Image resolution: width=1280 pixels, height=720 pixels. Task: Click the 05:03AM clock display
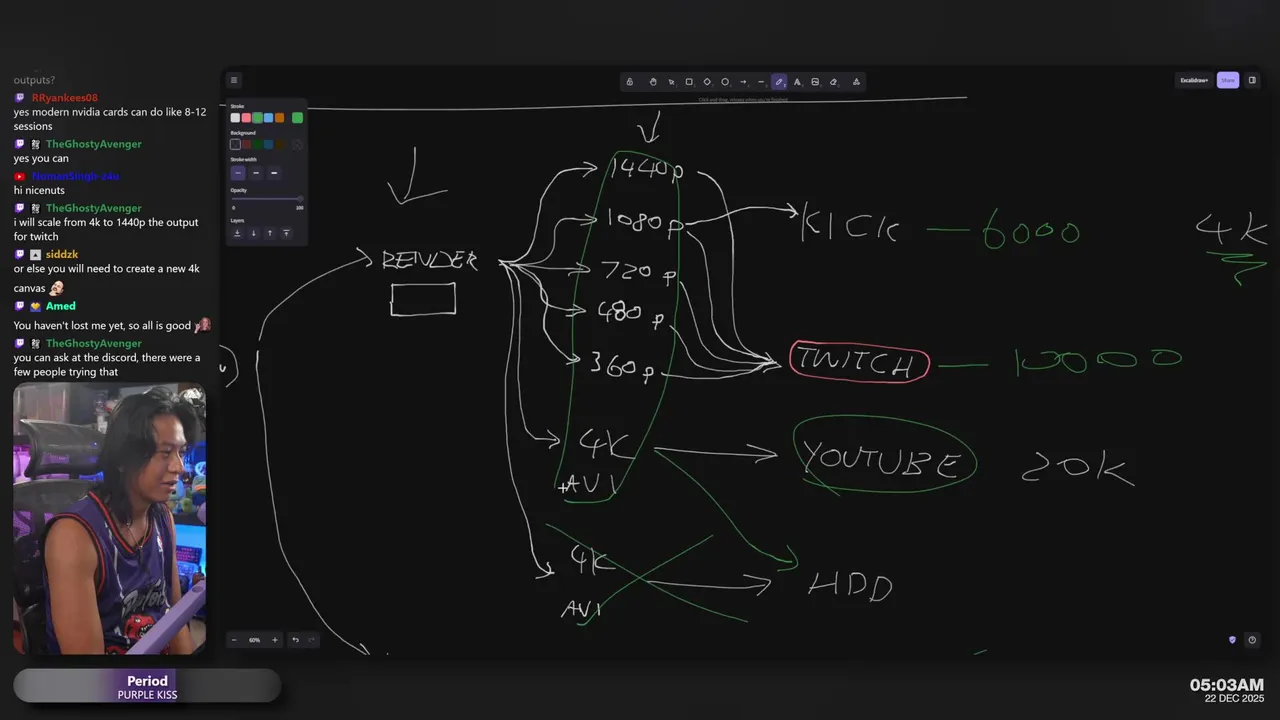point(1226,685)
